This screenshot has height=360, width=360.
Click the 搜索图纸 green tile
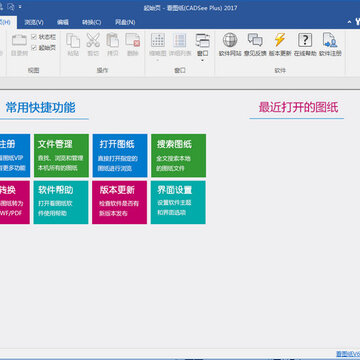pos(178,155)
